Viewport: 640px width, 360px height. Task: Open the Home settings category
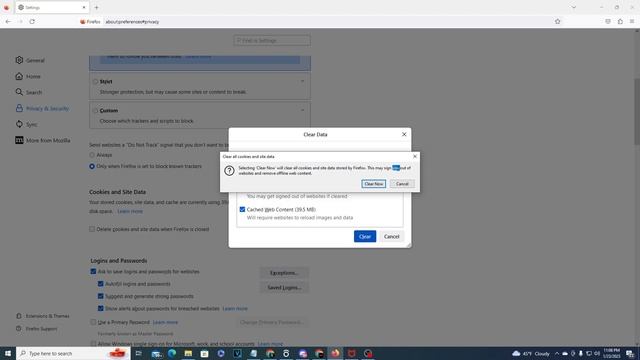(x=28, y=76)
